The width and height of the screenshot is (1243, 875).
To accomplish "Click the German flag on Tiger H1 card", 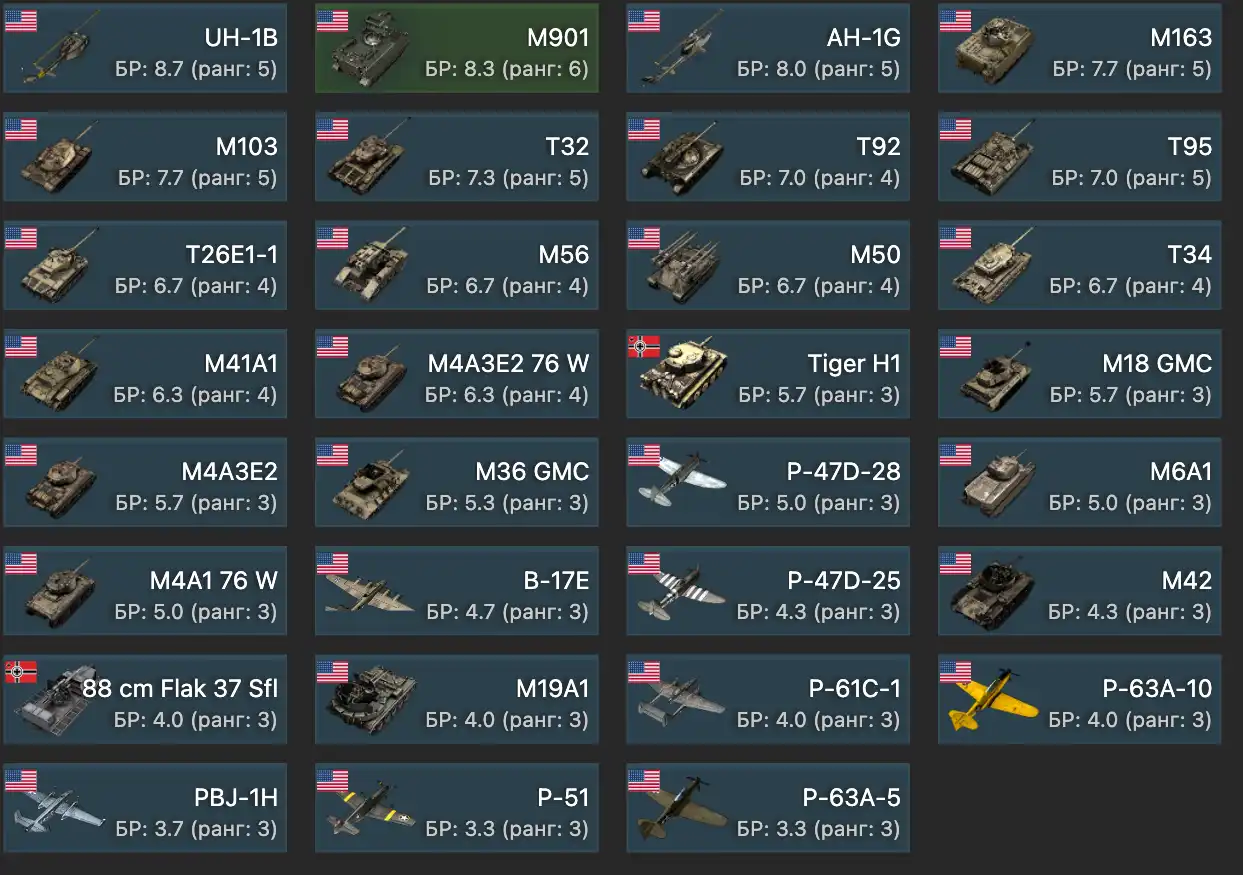I will (x=644, y=346).
